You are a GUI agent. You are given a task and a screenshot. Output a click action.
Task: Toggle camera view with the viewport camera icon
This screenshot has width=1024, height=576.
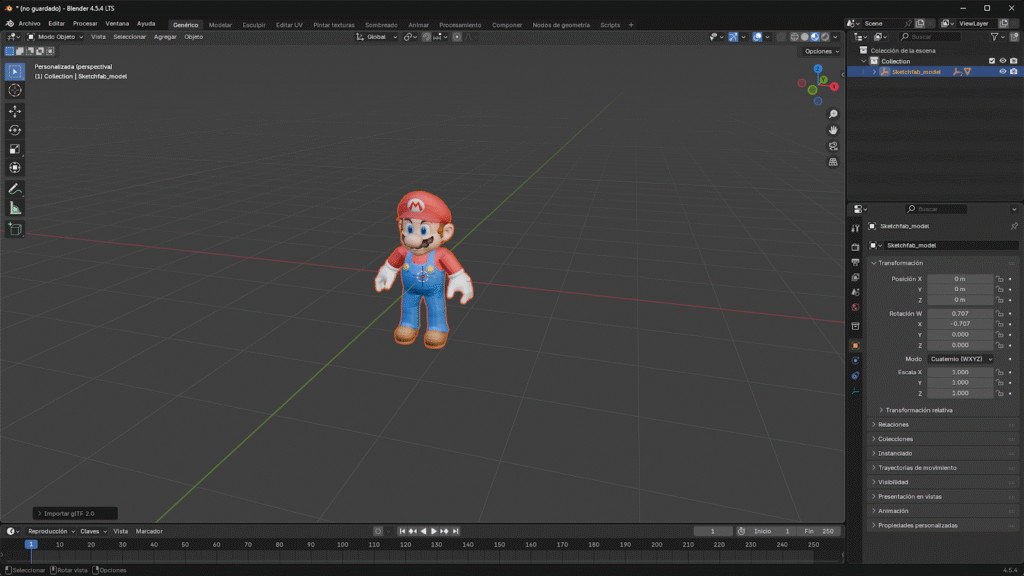[x=833, y=146]
